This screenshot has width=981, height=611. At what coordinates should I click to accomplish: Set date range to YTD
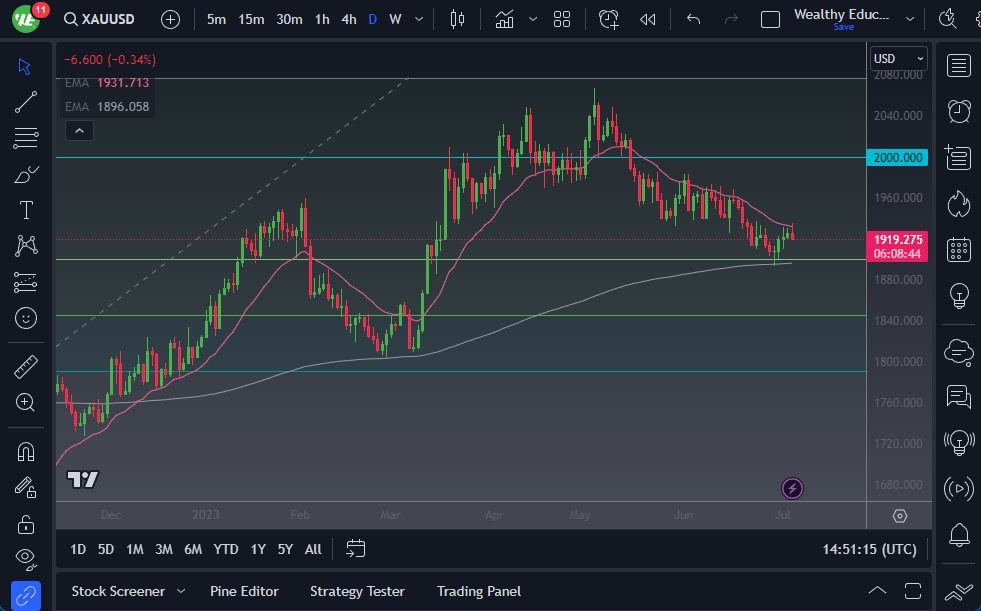tap(226, 549)
